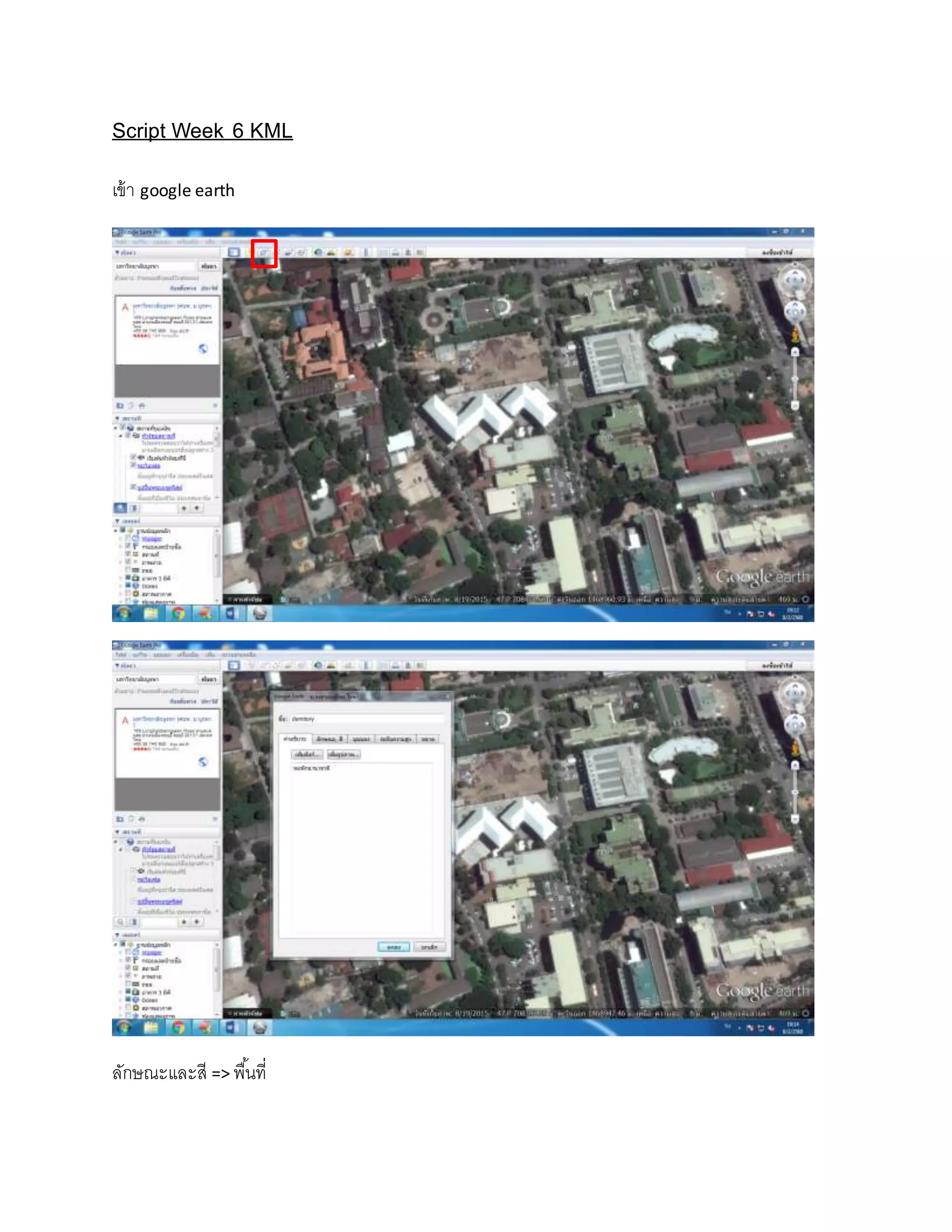Toggle sunlight icon in first screenshot toolbar
952x1232 pixels.
pos(331,252)
